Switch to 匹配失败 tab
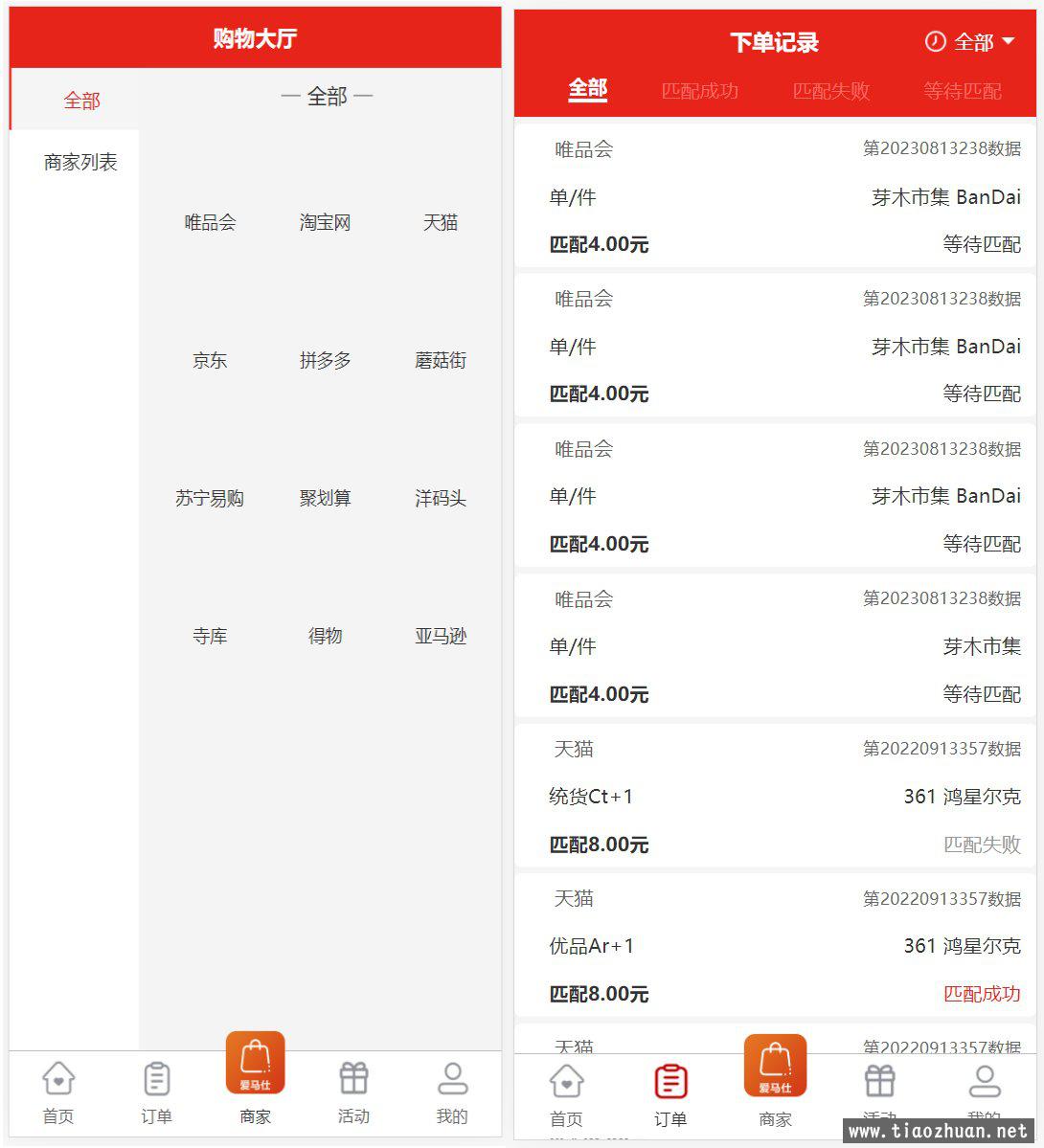1044x1148 pixels. (x=830, y=91)
